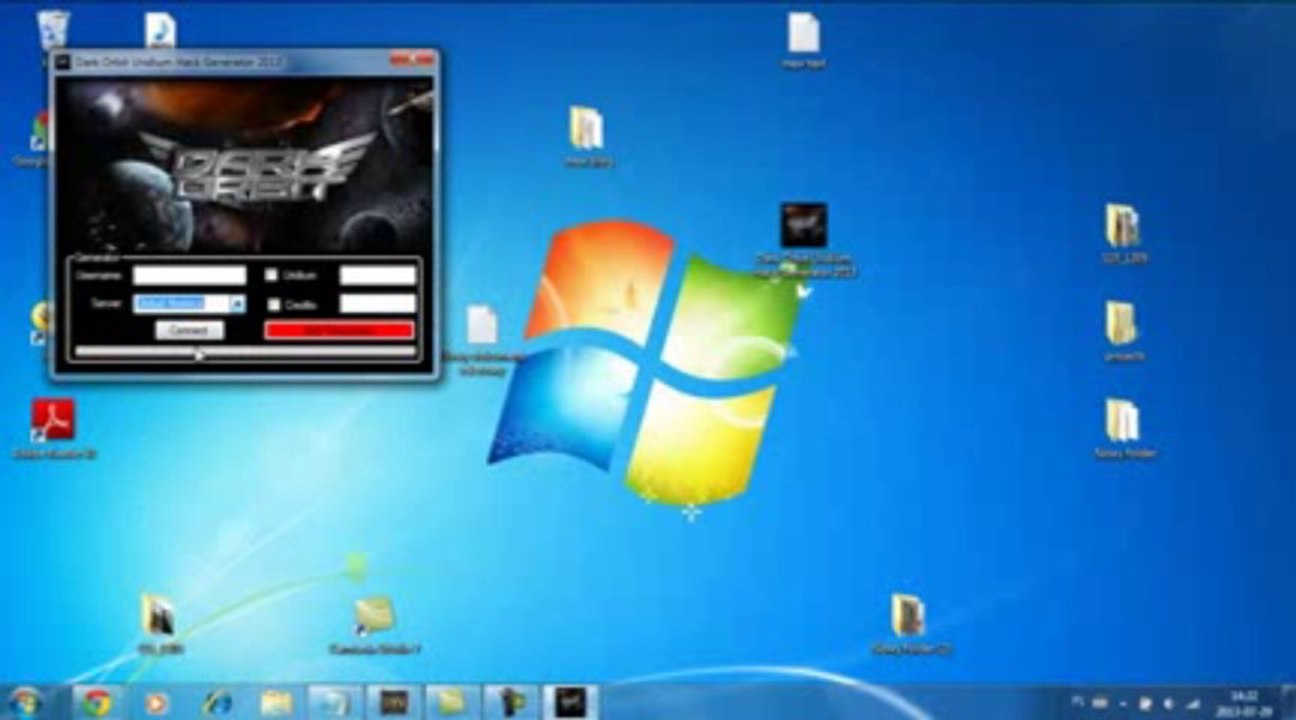This screenshot has height=720, width=1296.
Task: Click the progress bar in the generator window
Action: click(245, 352)
